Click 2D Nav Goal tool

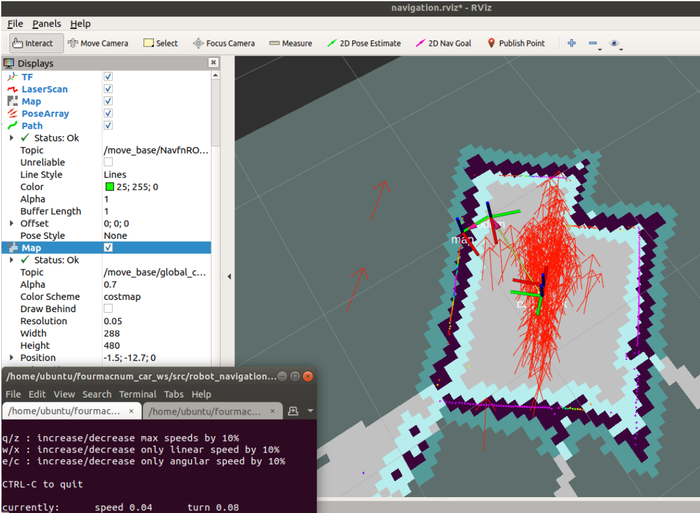click(x=443, y=43)
